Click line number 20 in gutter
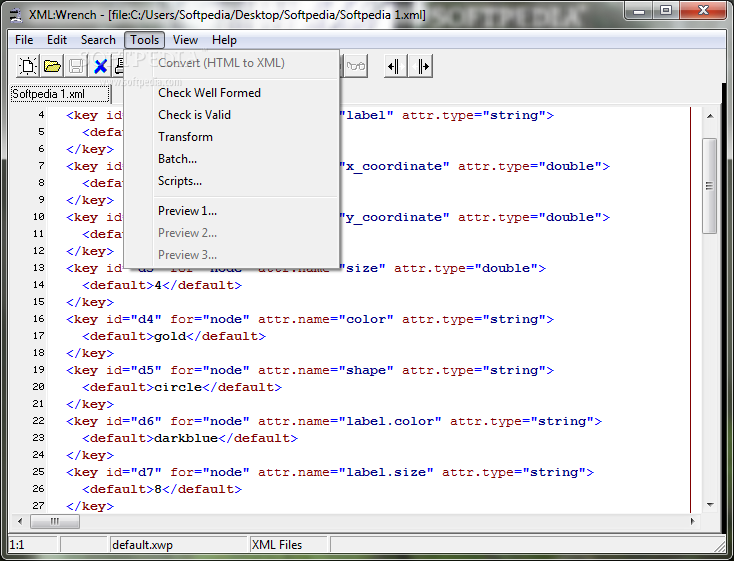 (38, 387)
